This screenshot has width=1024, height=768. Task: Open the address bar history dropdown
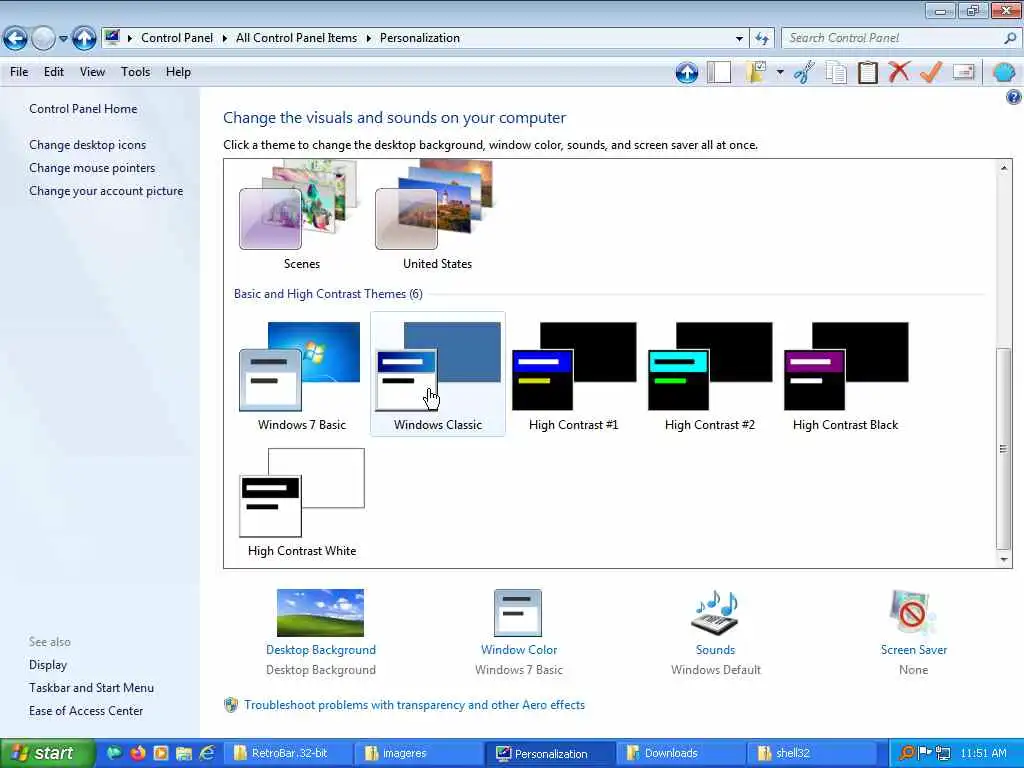coord(739,39)
